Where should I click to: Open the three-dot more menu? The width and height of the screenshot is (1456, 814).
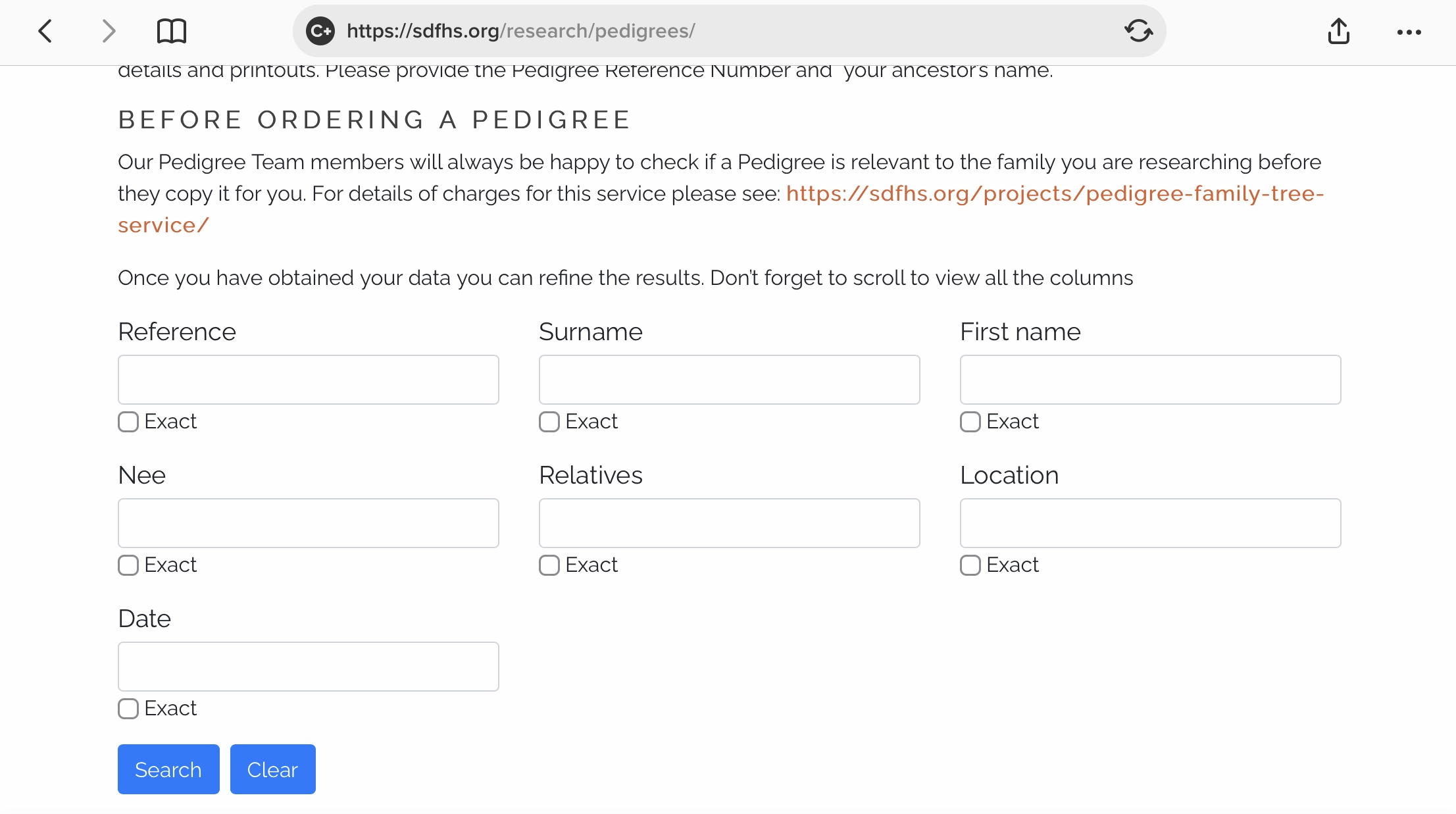(x=1409, y=32)
